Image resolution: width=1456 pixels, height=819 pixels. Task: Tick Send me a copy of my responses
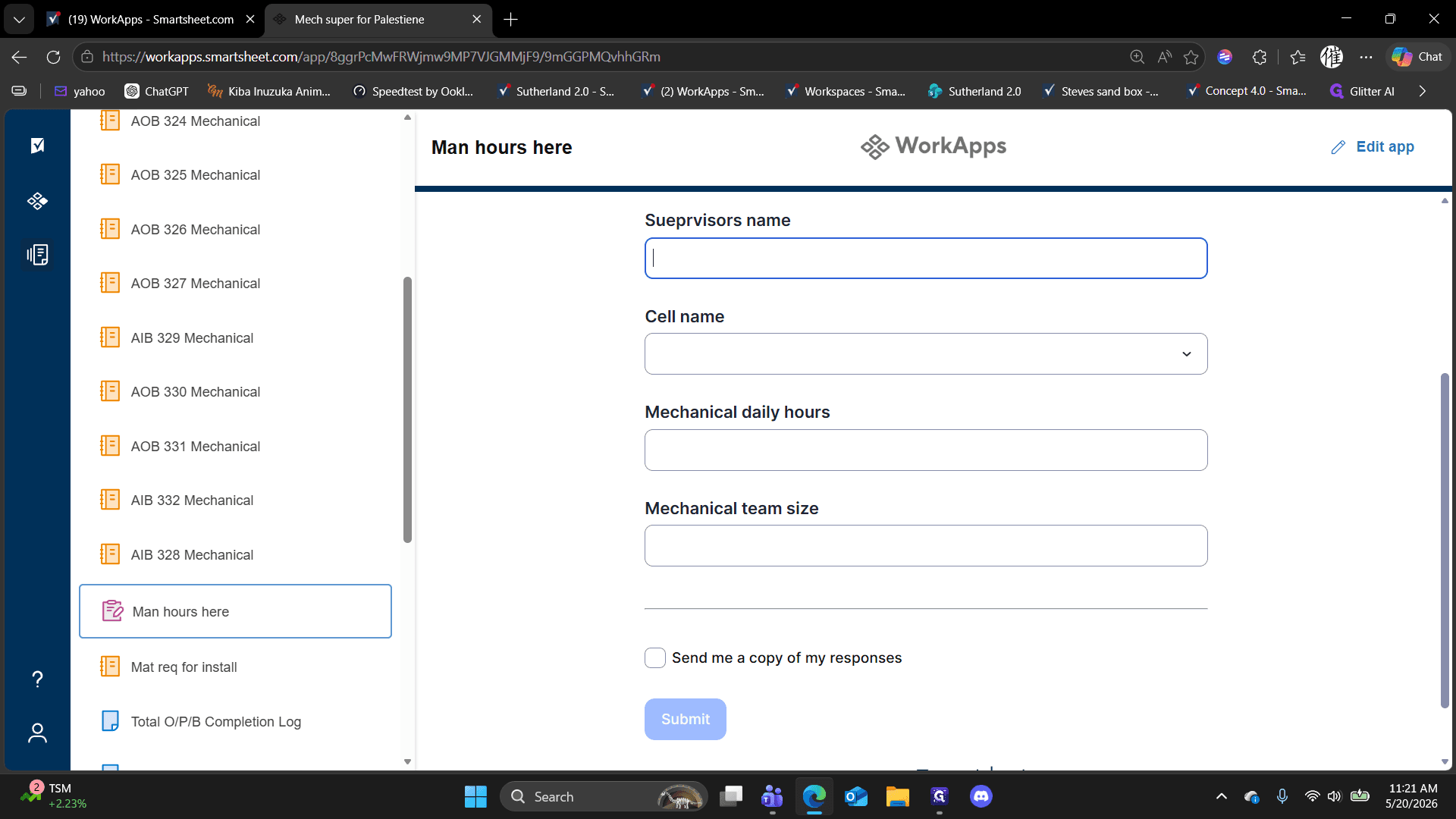click(x=655, y=657)
